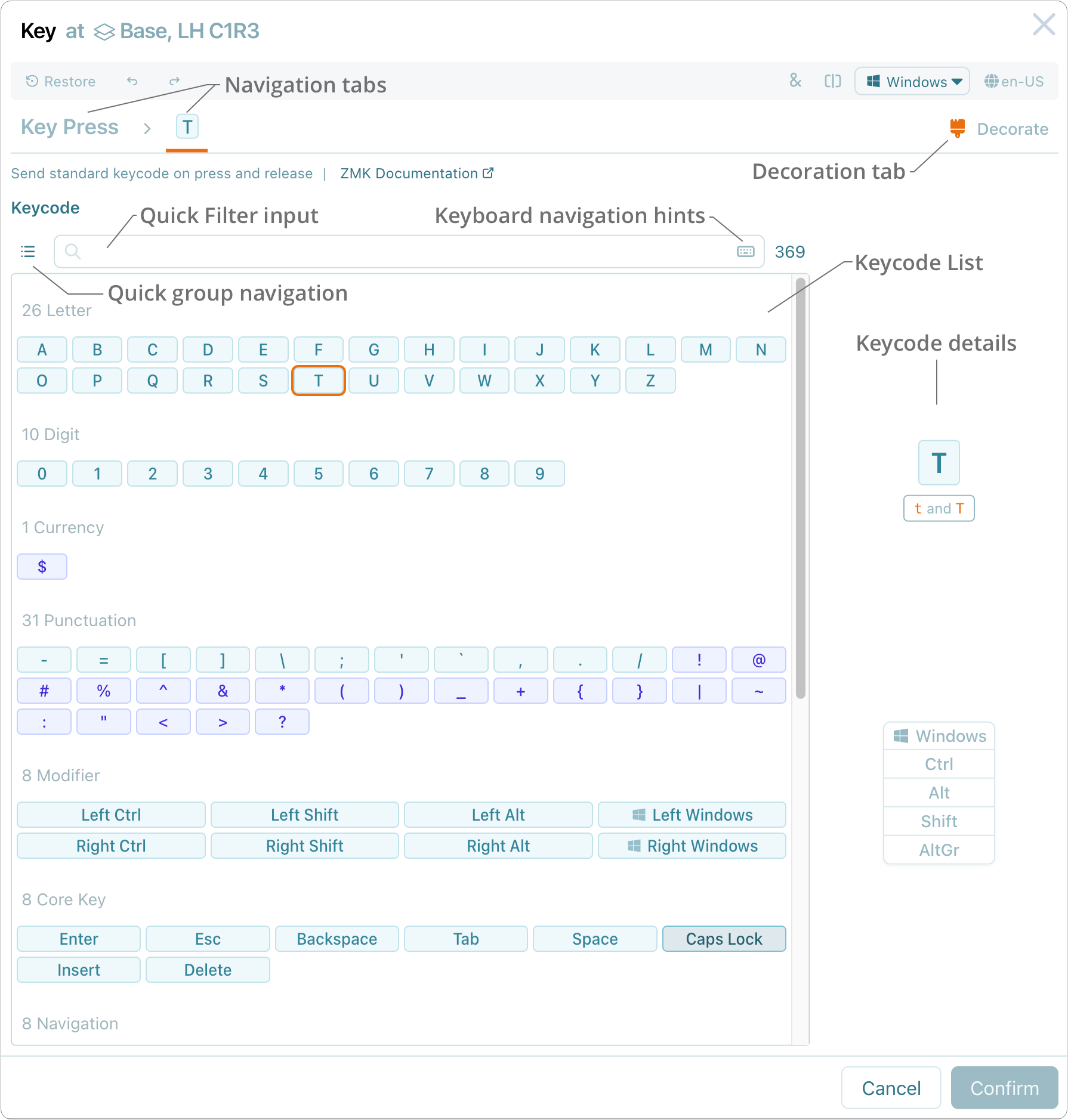Click the en-US locale globe icon
Viewport: 1068px width, 1120px height.
[991, 81]
